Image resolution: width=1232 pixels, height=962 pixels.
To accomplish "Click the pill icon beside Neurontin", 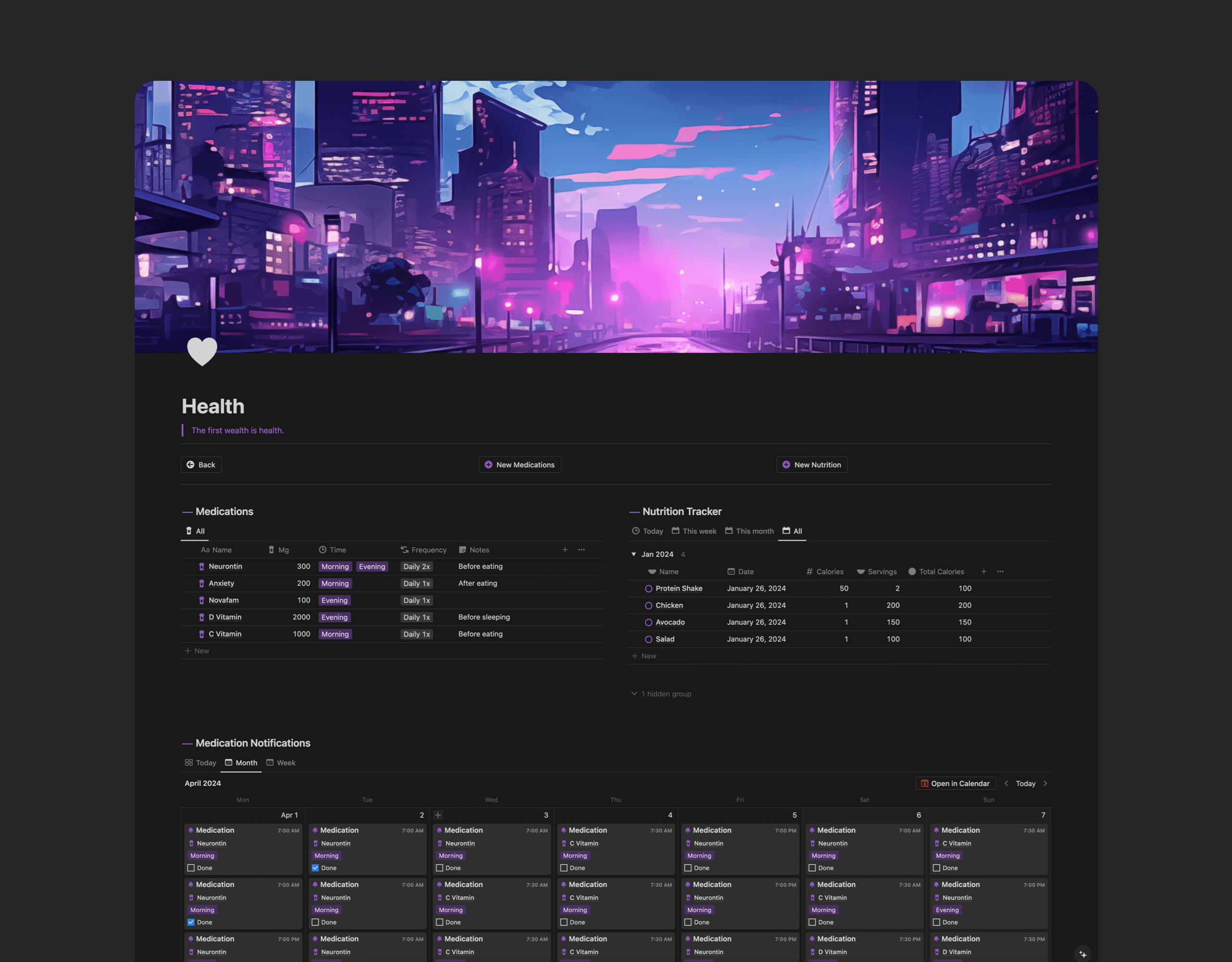I will tap(201, 567).
